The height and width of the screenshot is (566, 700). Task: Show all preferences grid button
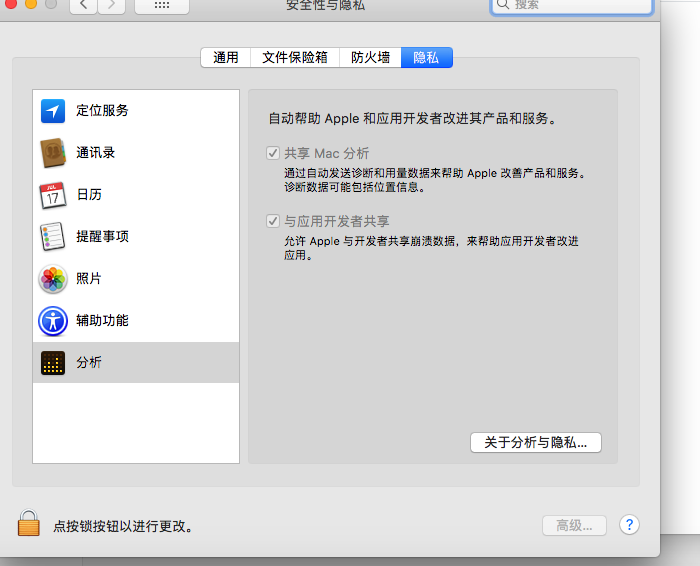pos(161,6)
